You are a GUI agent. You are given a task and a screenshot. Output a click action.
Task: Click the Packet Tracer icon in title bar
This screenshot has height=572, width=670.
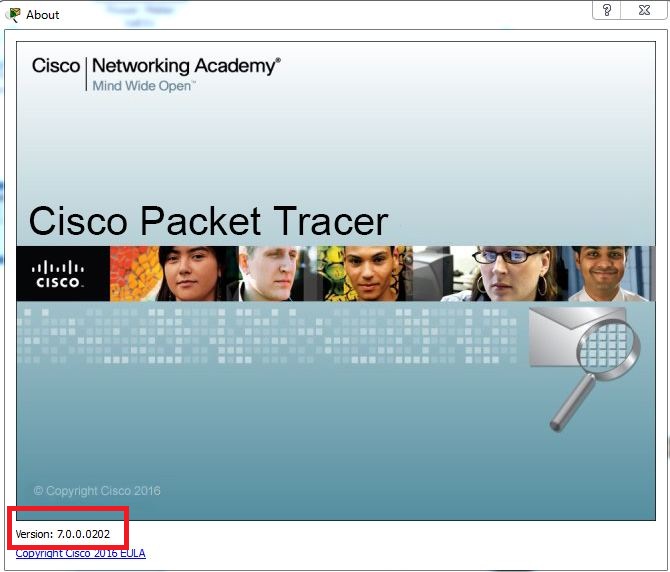pos(13,15)
